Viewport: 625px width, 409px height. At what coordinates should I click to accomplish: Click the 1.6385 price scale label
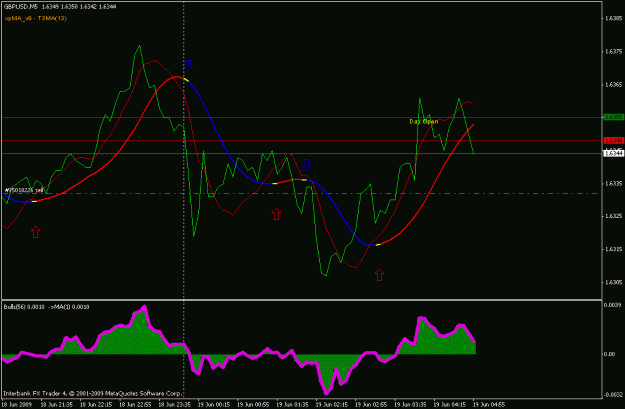pos(613,18)
